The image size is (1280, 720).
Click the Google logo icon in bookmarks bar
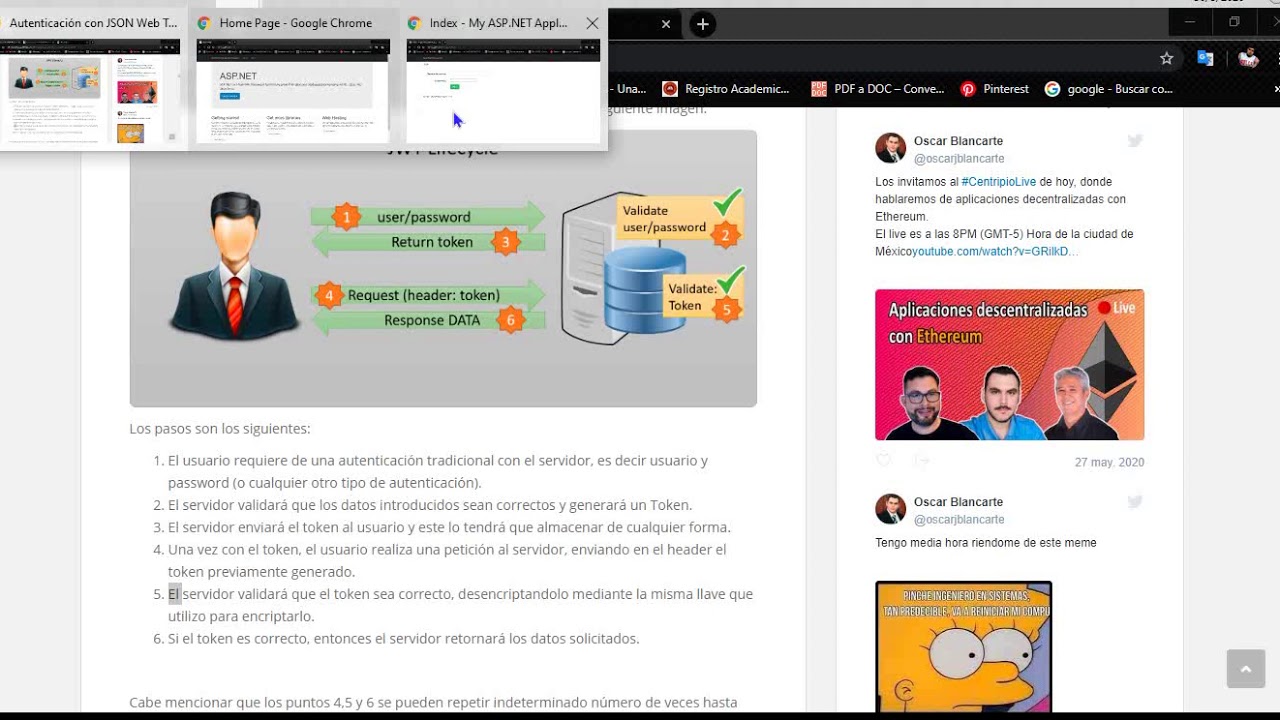click(1052, 89)
